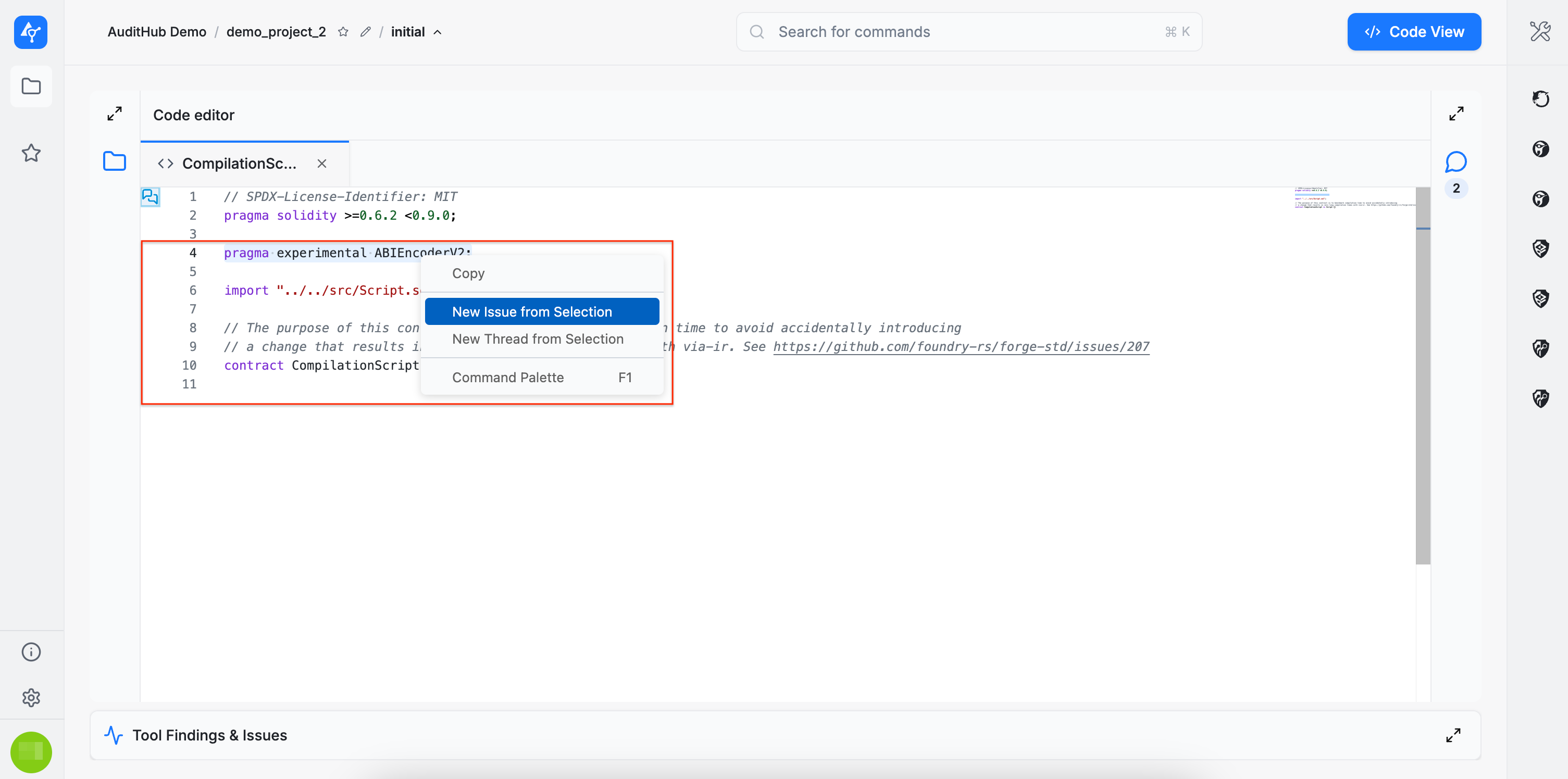Click the Code View button

coord(1413,32)
